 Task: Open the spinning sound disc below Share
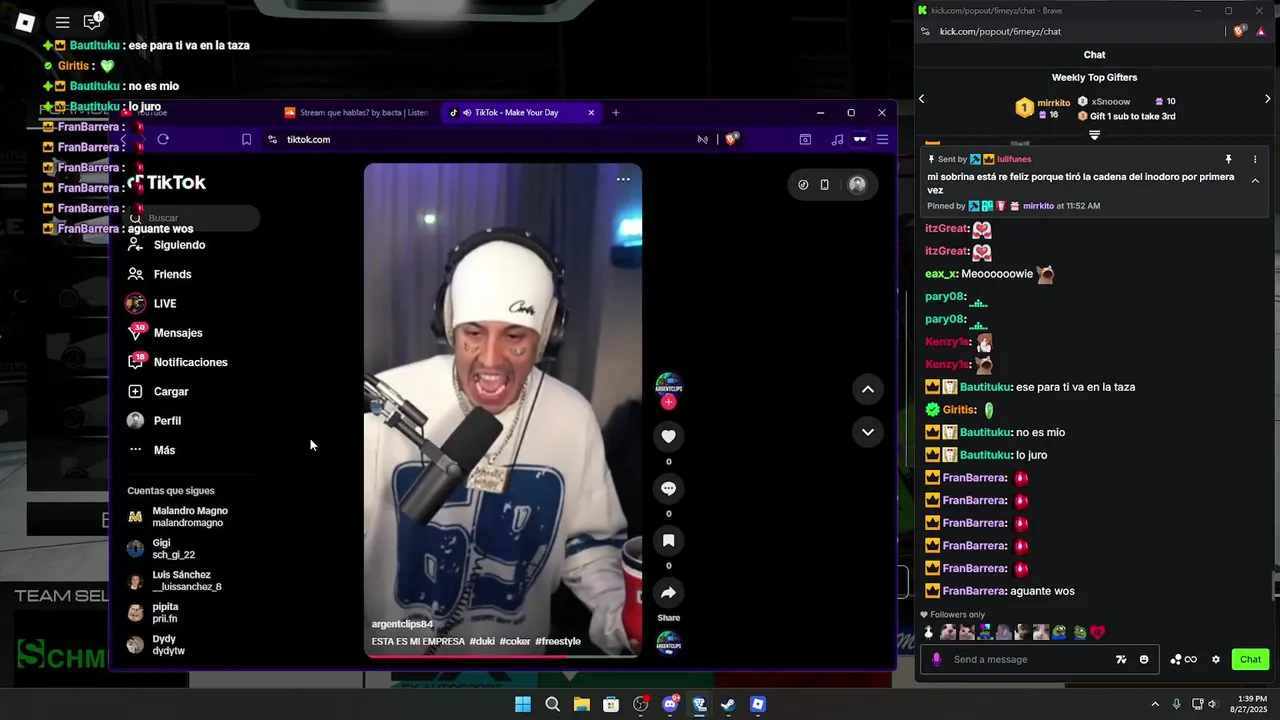pos(668,643)
